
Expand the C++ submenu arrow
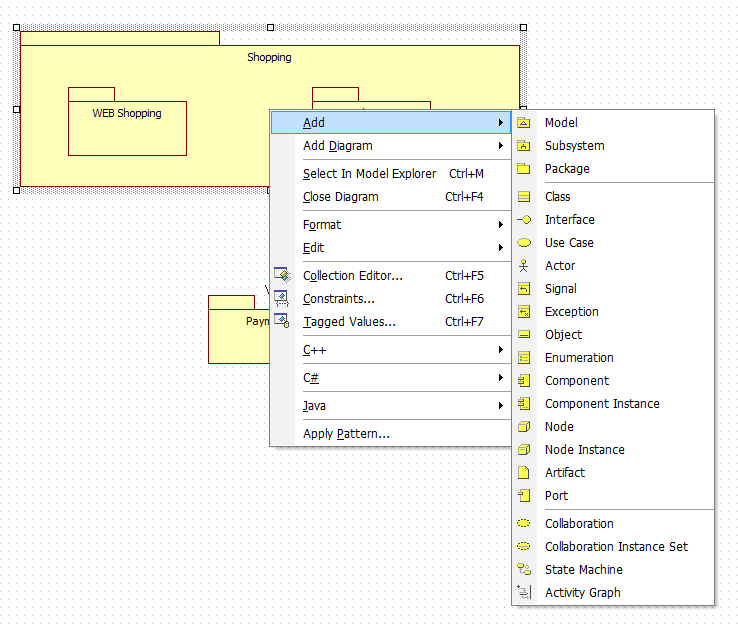coord(501,350)
